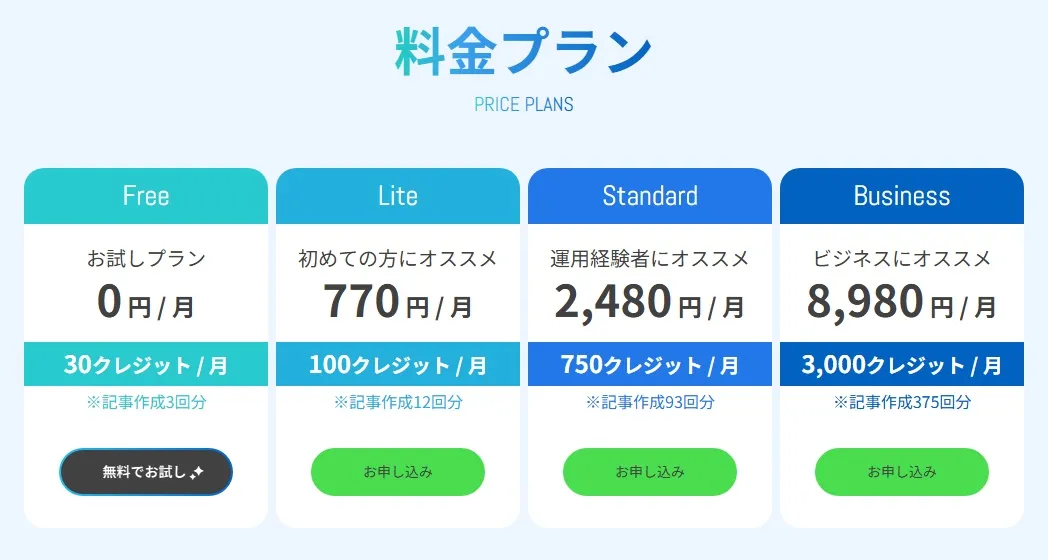The image size is (1048, 560).
Task: Click the 8,980円 / 月 price text
Action: pyautogui.click(x=902, y=302)
